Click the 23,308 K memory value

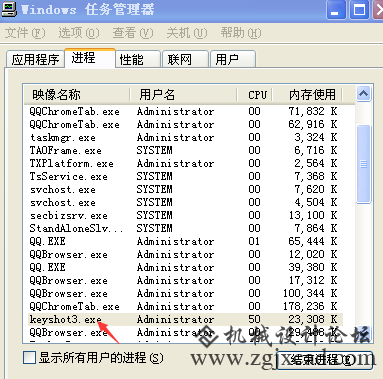click(313, 319)
